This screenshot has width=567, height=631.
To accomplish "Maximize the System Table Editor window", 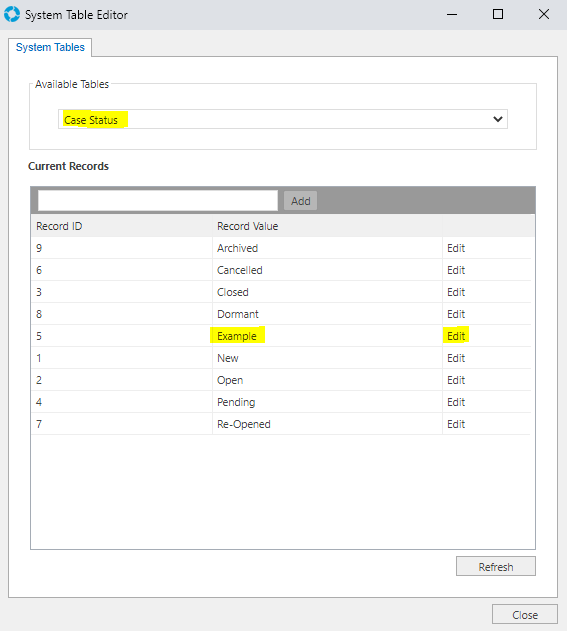I will click(498, 14).
